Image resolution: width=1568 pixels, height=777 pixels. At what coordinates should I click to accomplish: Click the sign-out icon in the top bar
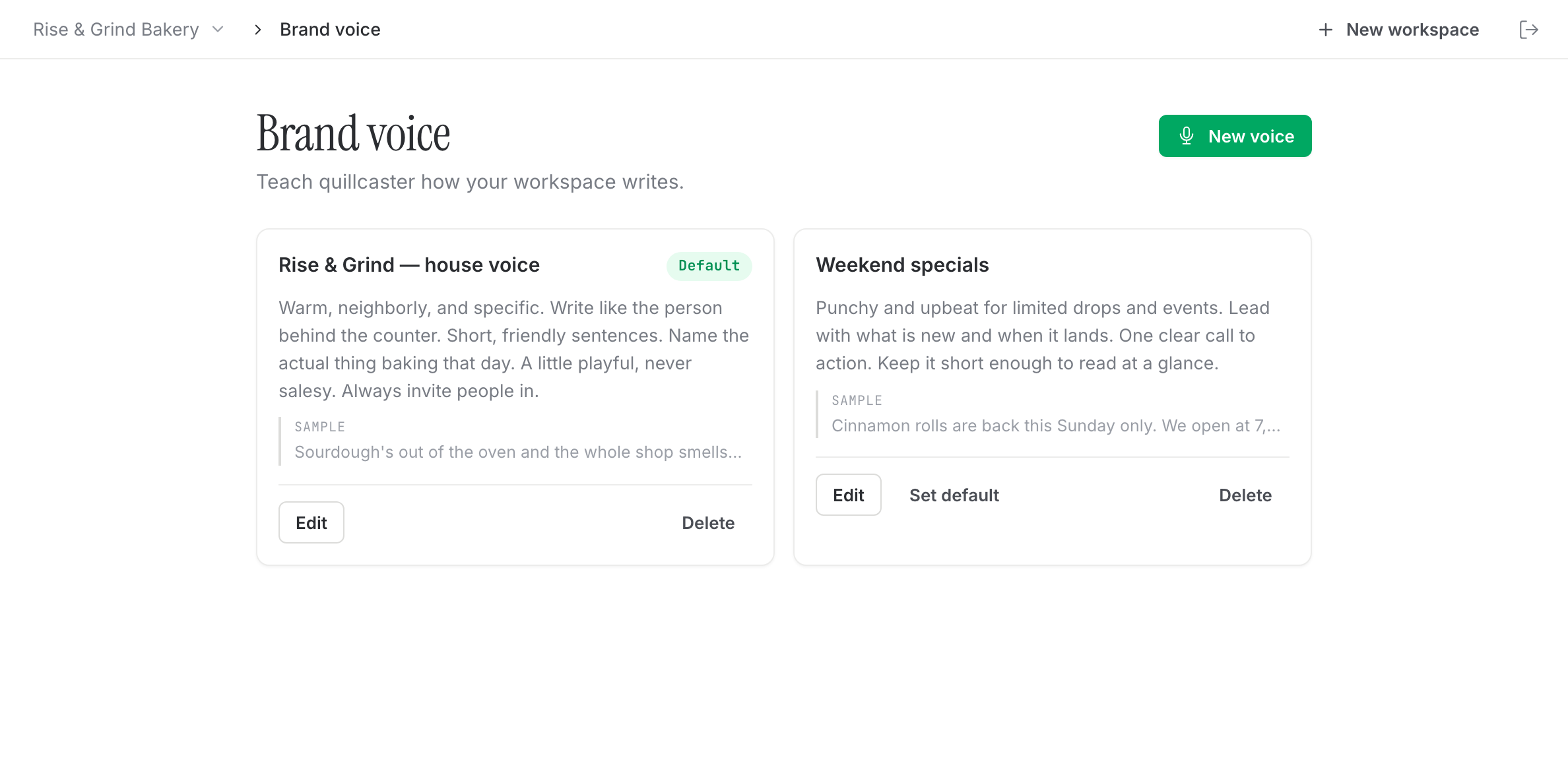(x=1528, y=30)
